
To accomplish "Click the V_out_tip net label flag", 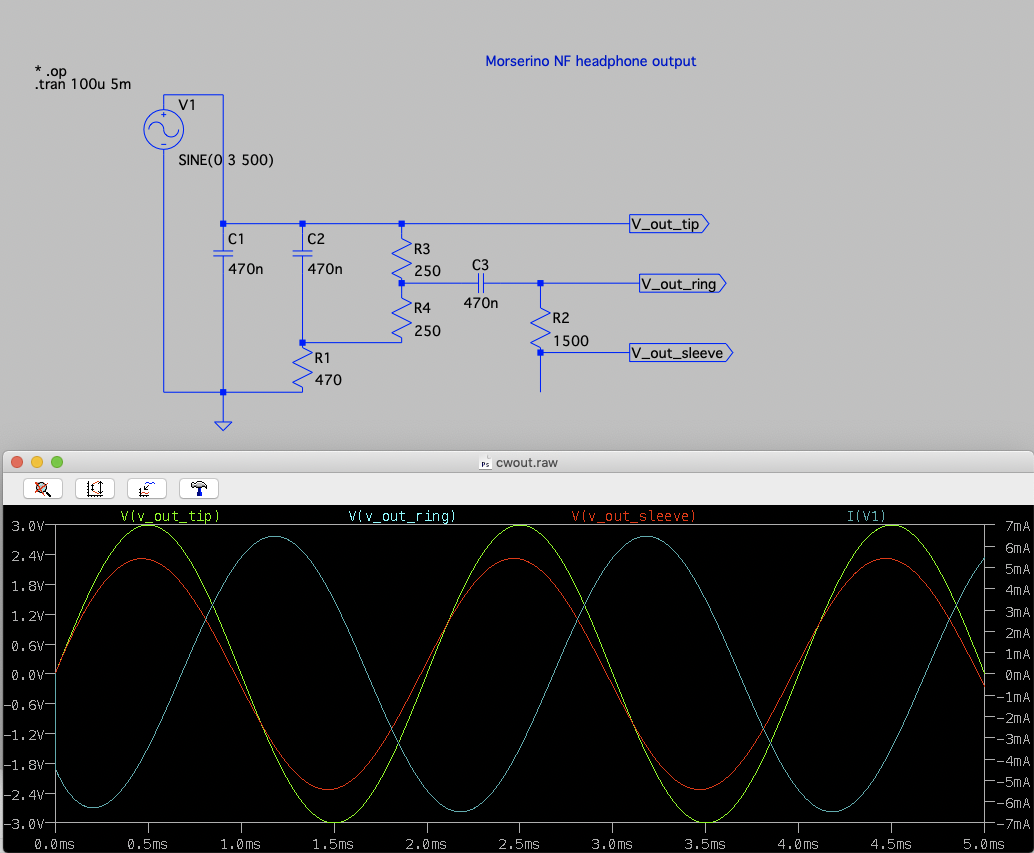I will [669, 224].
